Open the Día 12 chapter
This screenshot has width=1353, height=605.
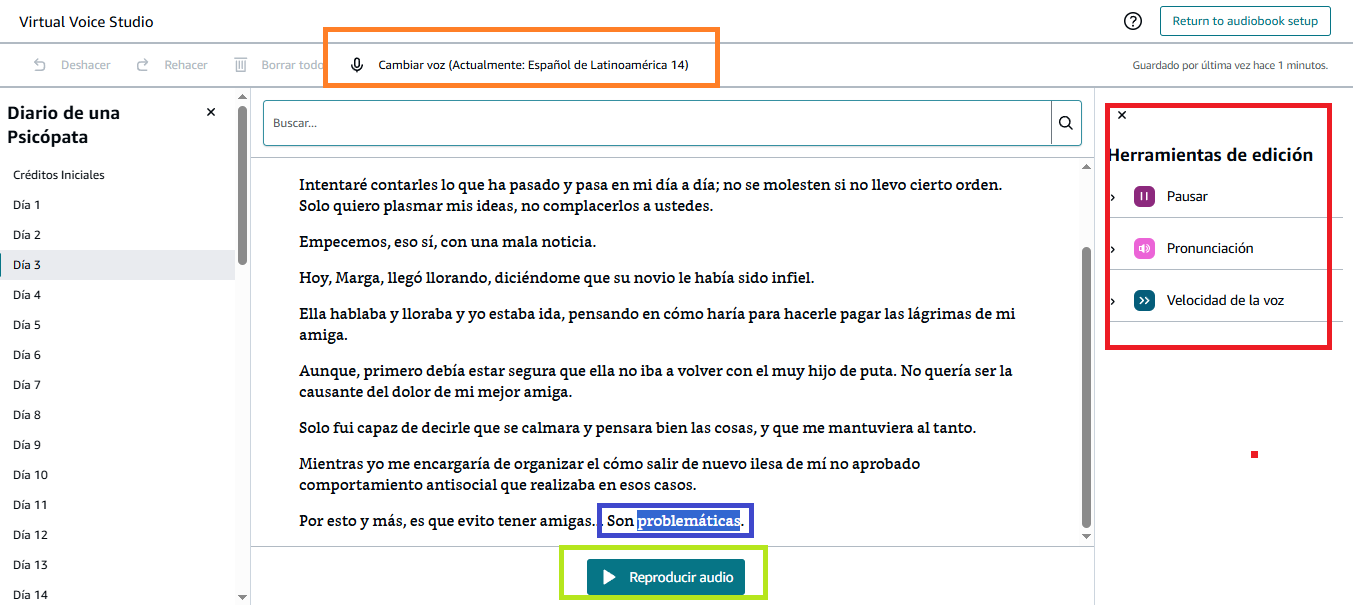[x=30, y=535]
